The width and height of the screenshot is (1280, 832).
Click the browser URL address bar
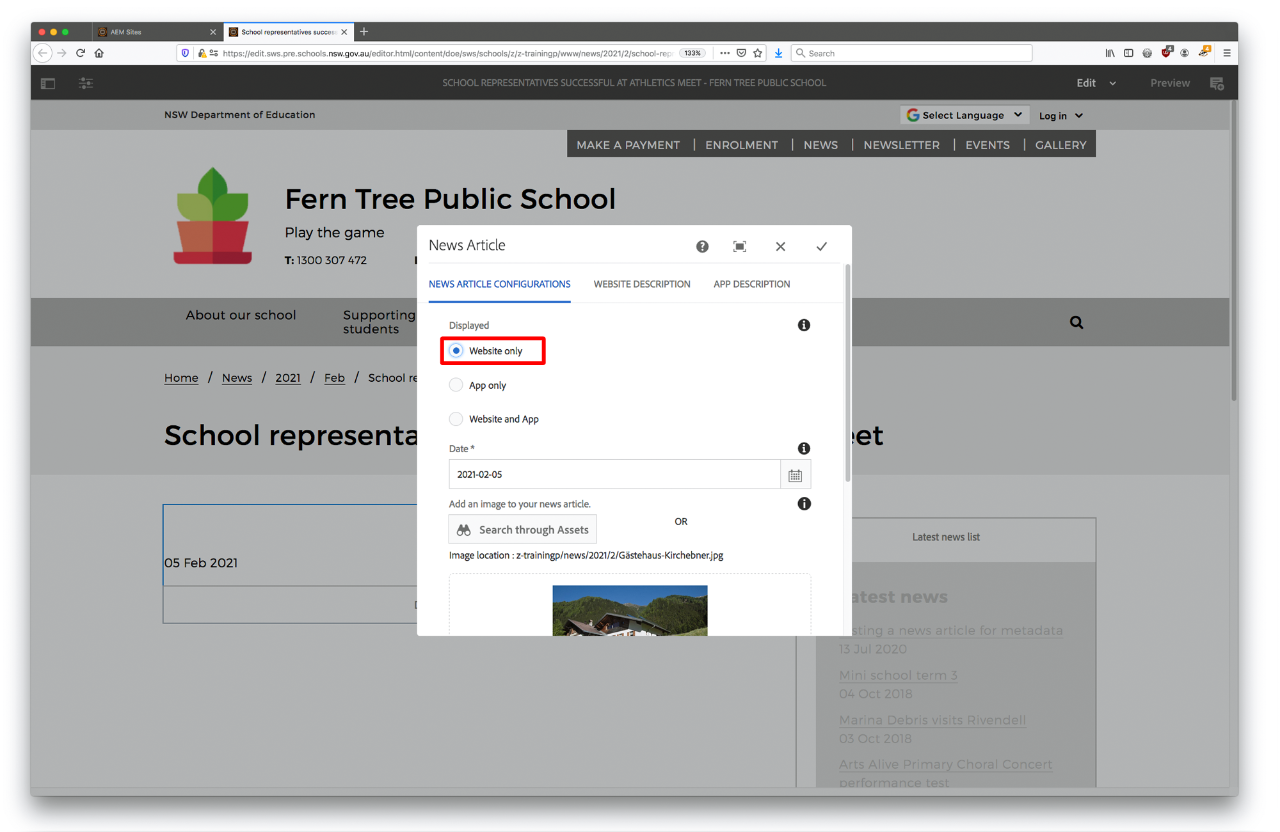[x=448, y=53]
